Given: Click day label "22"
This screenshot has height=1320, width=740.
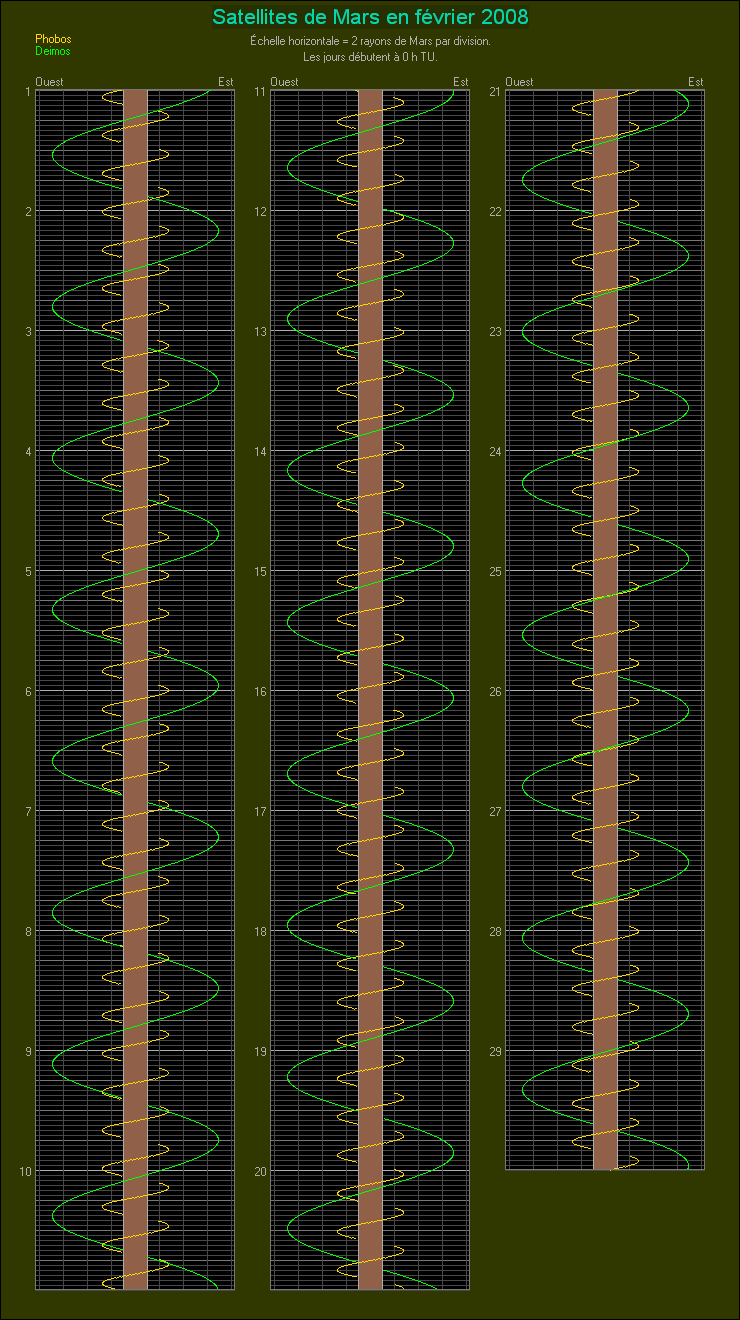Looking at the screenshot, I should [x=495, y=211].
